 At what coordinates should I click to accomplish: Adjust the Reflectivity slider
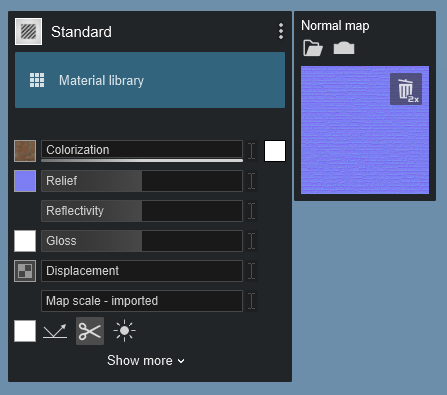(x=142, y=211)
